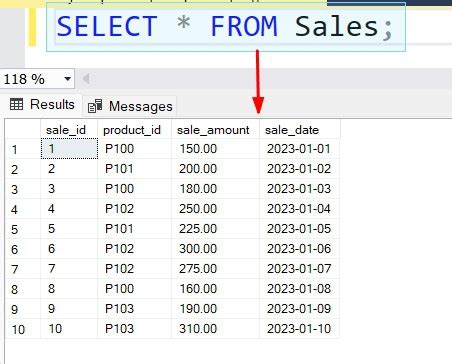The height and width of the screenshot is (364, 452).
Task: Select the date cell 2023-01-09
Action: tap(300, 309)
